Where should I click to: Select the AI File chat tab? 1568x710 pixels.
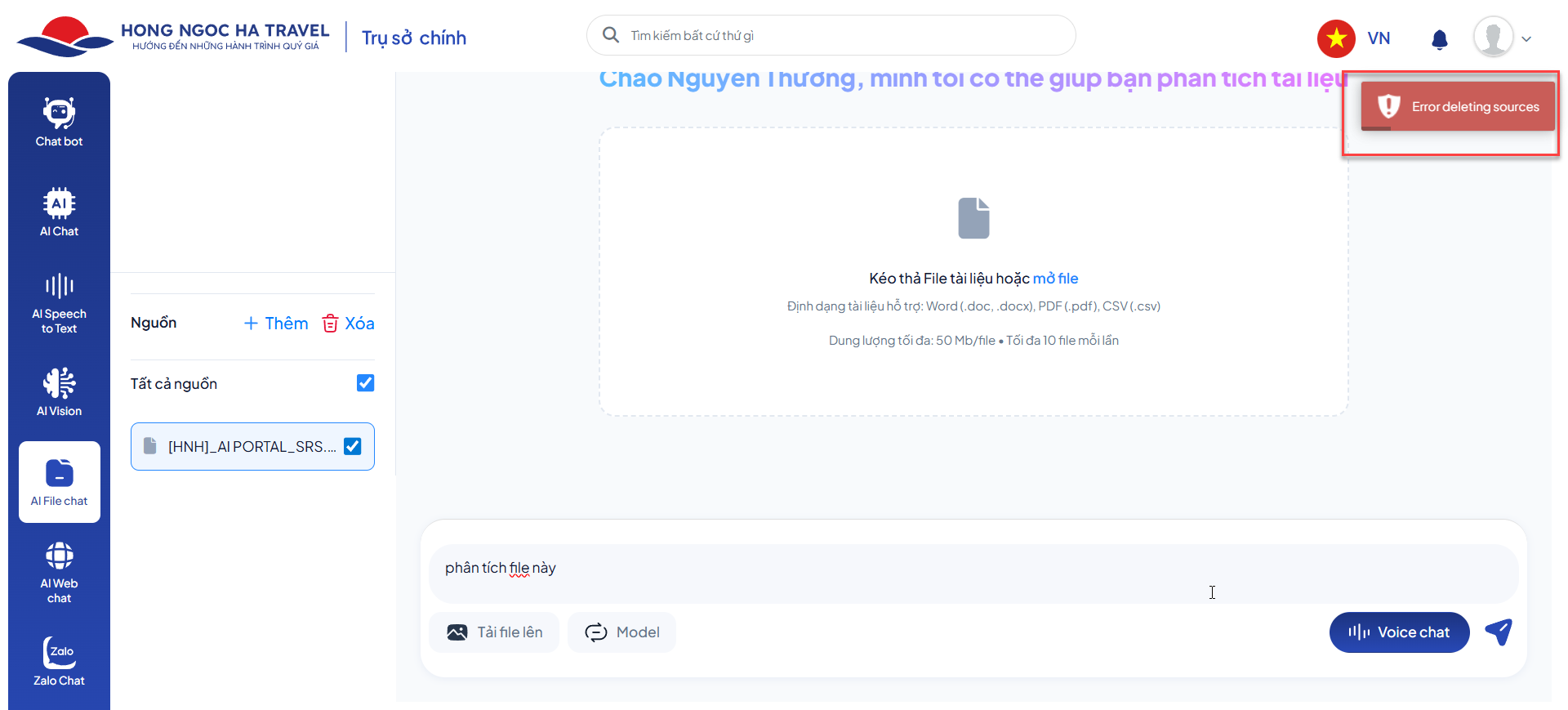point(60,482)
